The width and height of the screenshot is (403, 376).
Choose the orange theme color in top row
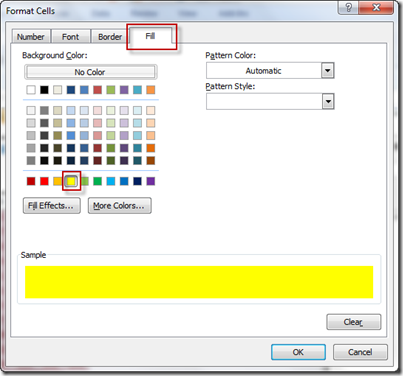coord(151,90)
